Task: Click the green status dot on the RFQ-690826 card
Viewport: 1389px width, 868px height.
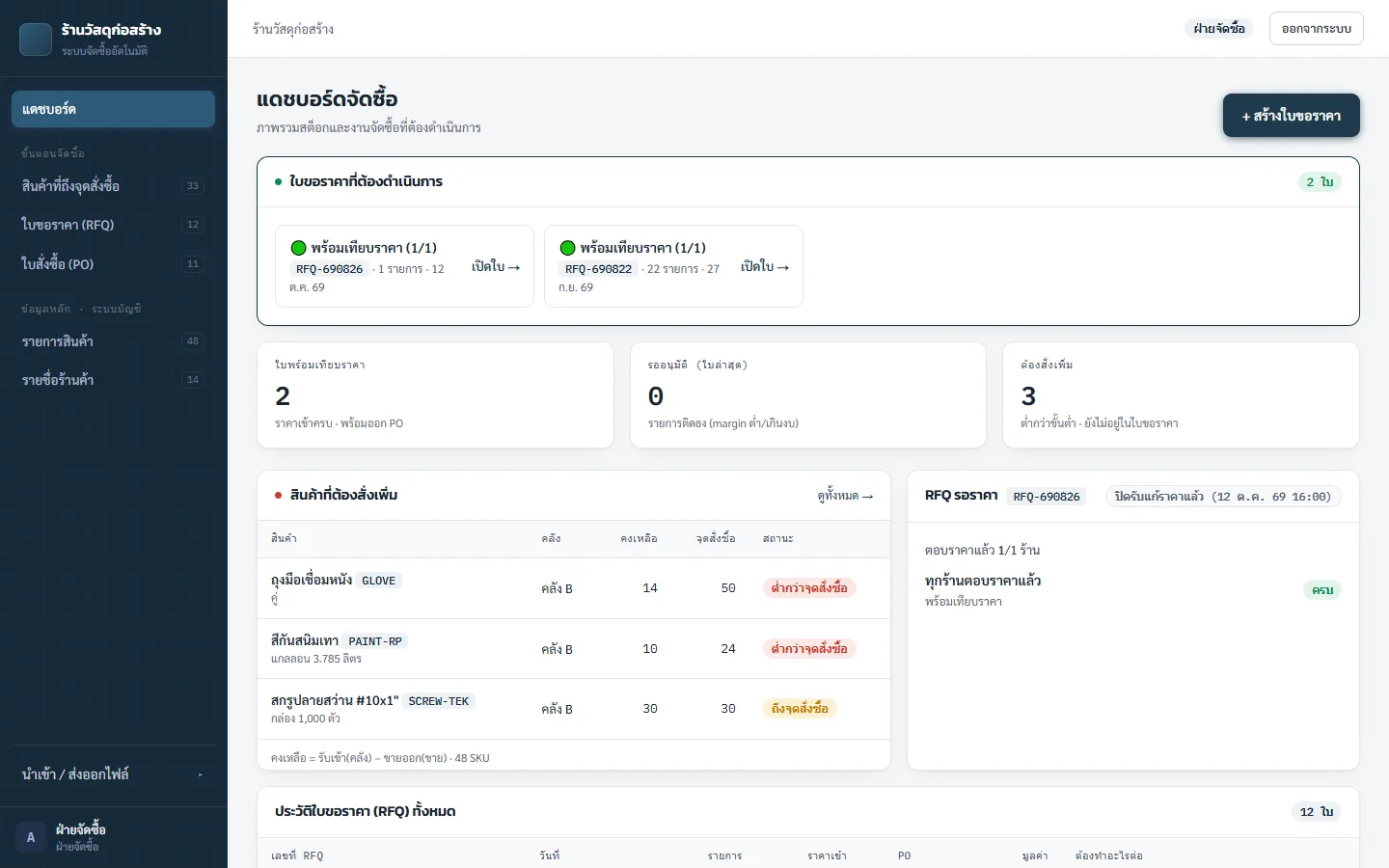Action: (299, 248)
